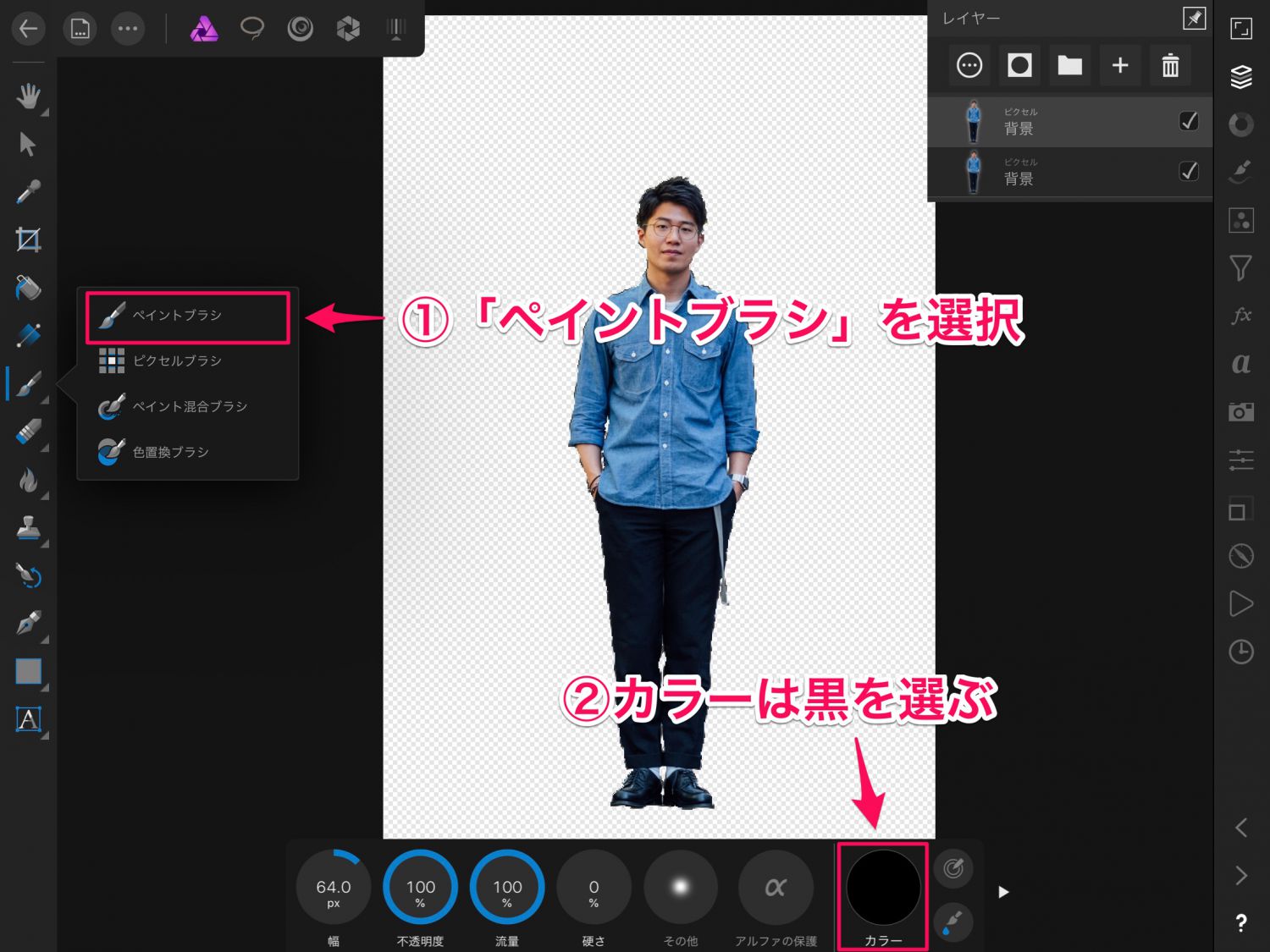The height and width of the screenshot is (952, 1270).
Task: Click the Color Picker eyedropper tool
Action: coord(28,192)
